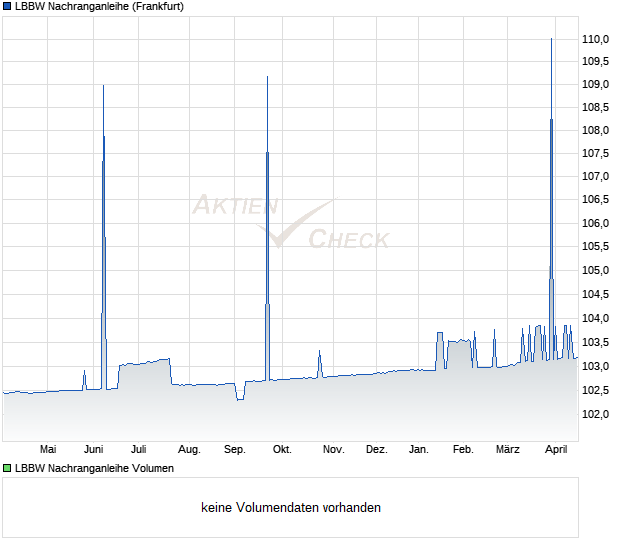
Task: Select the April price spike peak
Action: click(551, 40)
